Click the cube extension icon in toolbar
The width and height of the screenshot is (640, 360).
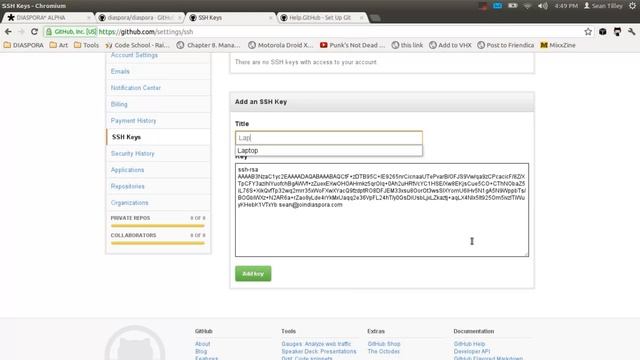pos(602,31)
